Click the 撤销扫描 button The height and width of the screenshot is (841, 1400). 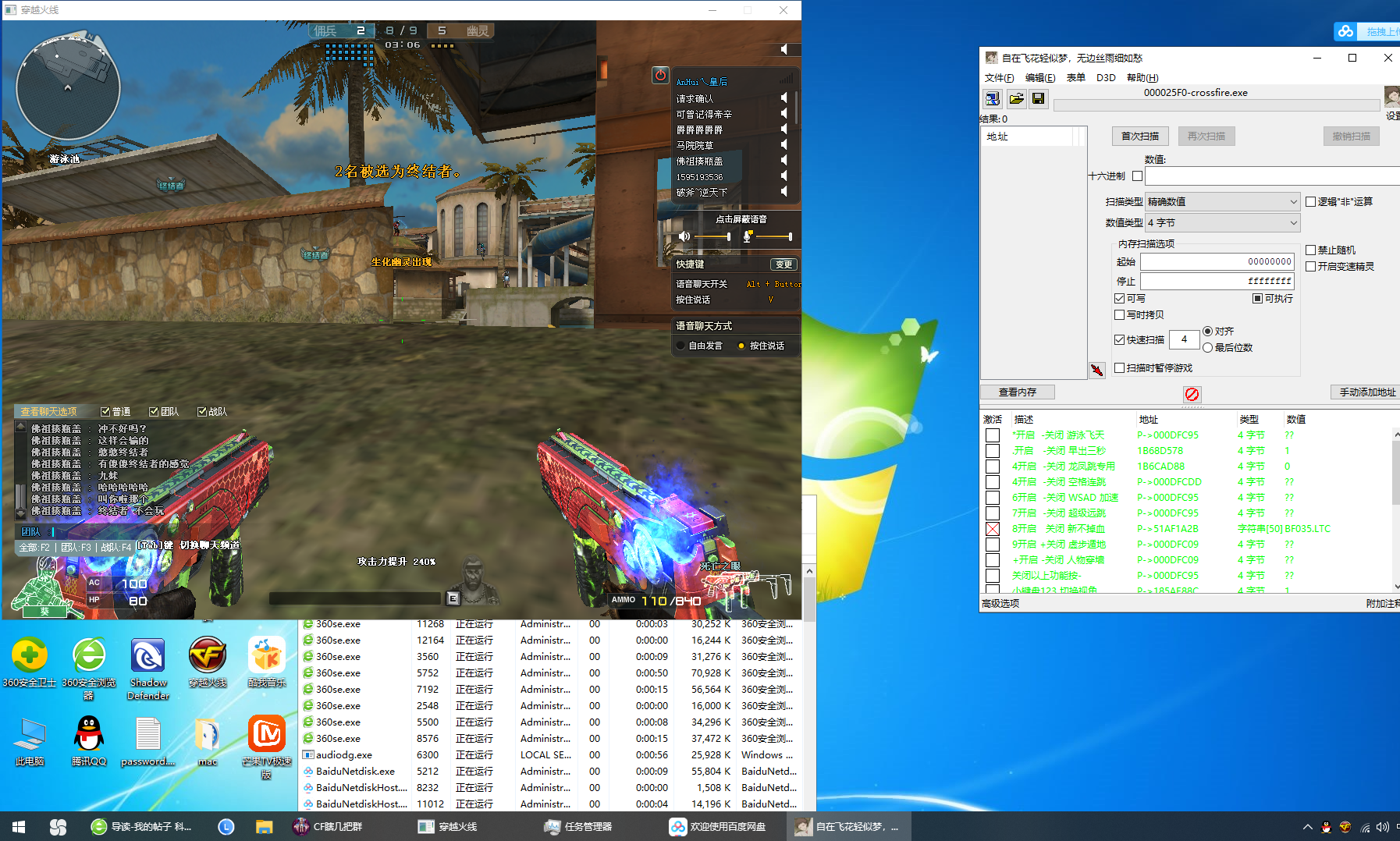[1352, 137]
